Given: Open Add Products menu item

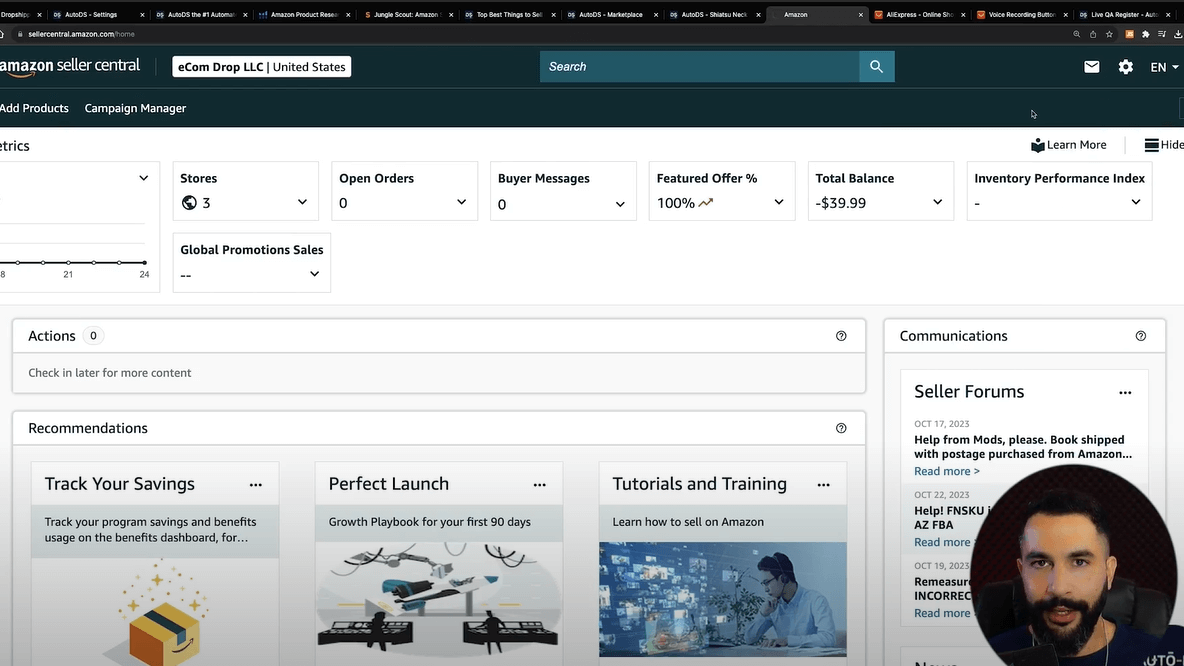Looking at the screenshot, I should pos(34,108).
